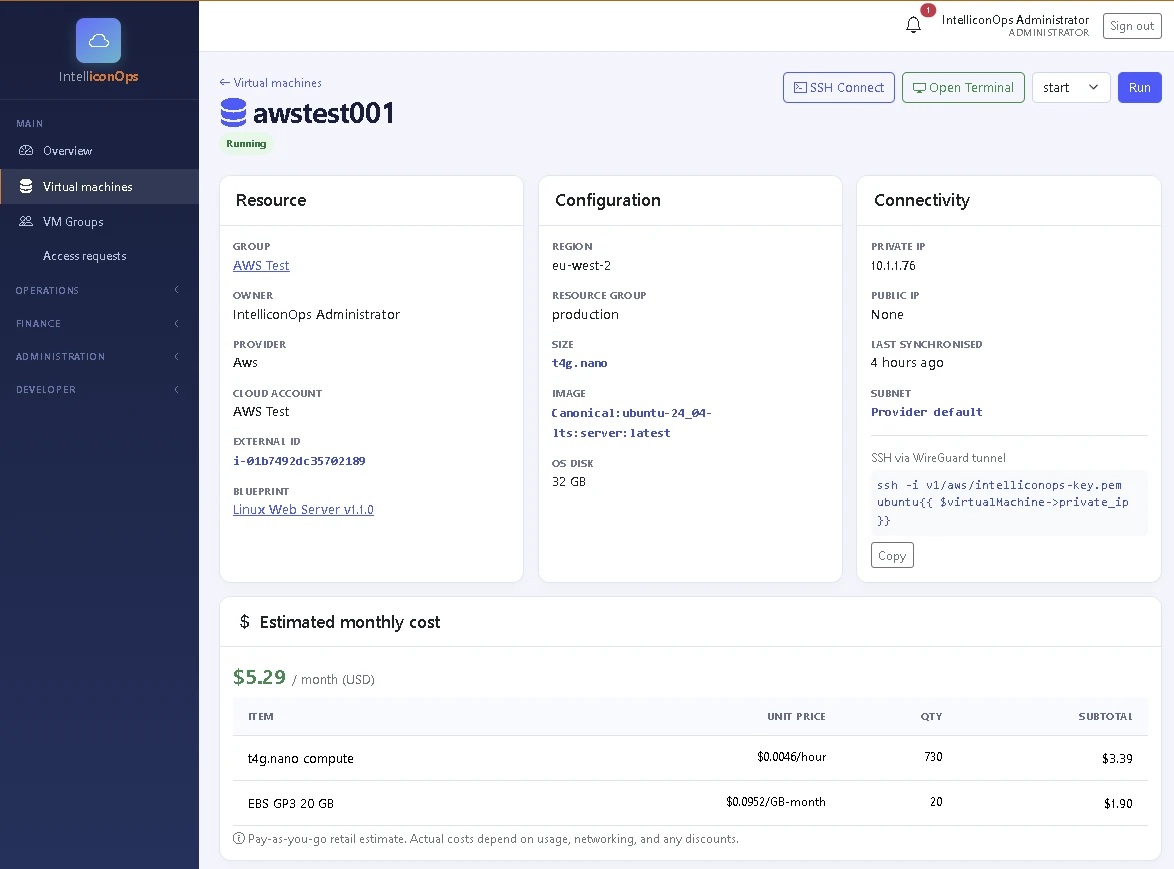The width and height of the screenshot is (1174, 869).
Task: Go back to Virtual machines list
Action: point(270,82)
